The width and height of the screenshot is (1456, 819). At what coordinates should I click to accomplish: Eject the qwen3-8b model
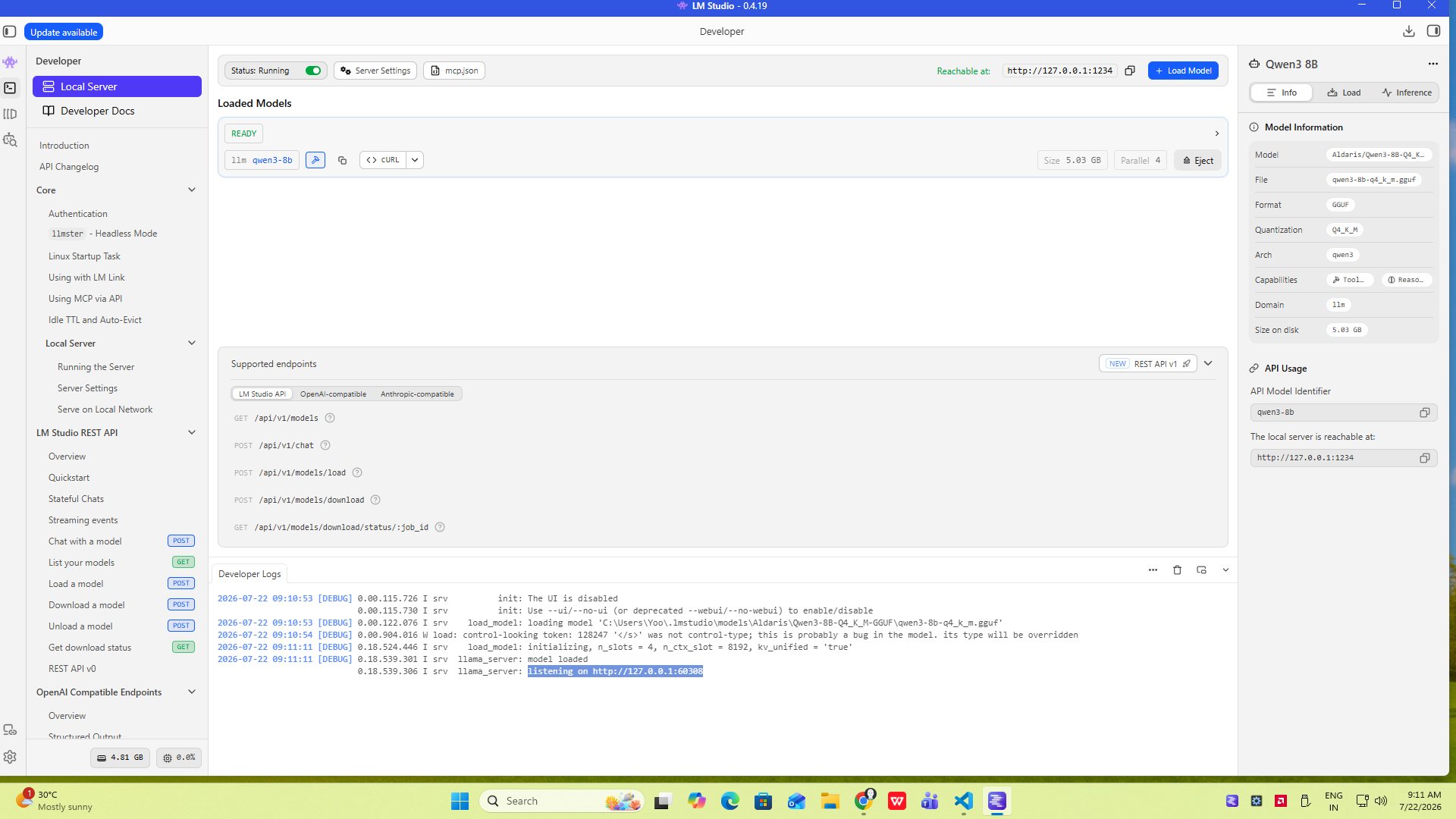(x=1198, y=160)
